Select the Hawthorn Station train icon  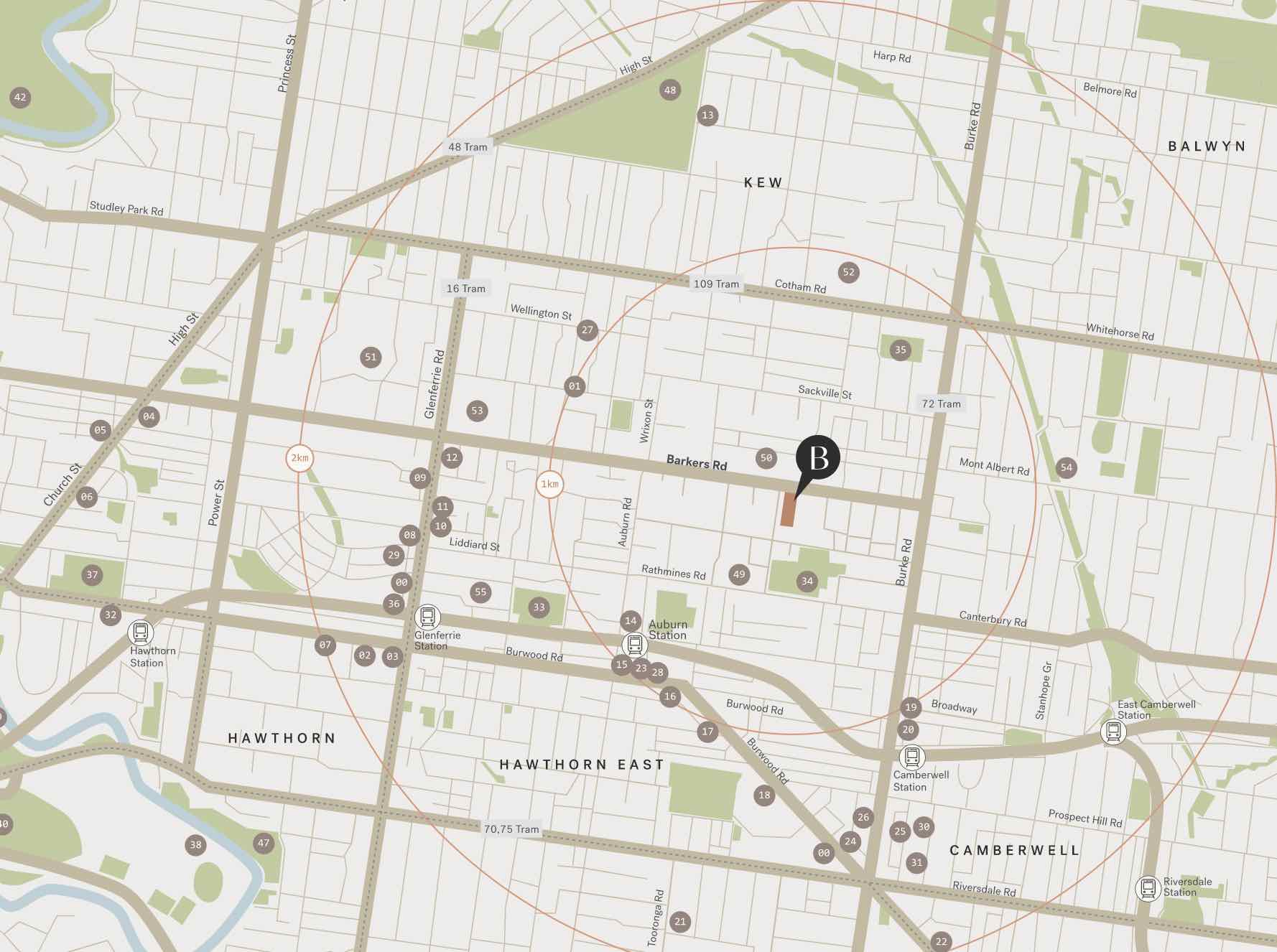point(141,633)
